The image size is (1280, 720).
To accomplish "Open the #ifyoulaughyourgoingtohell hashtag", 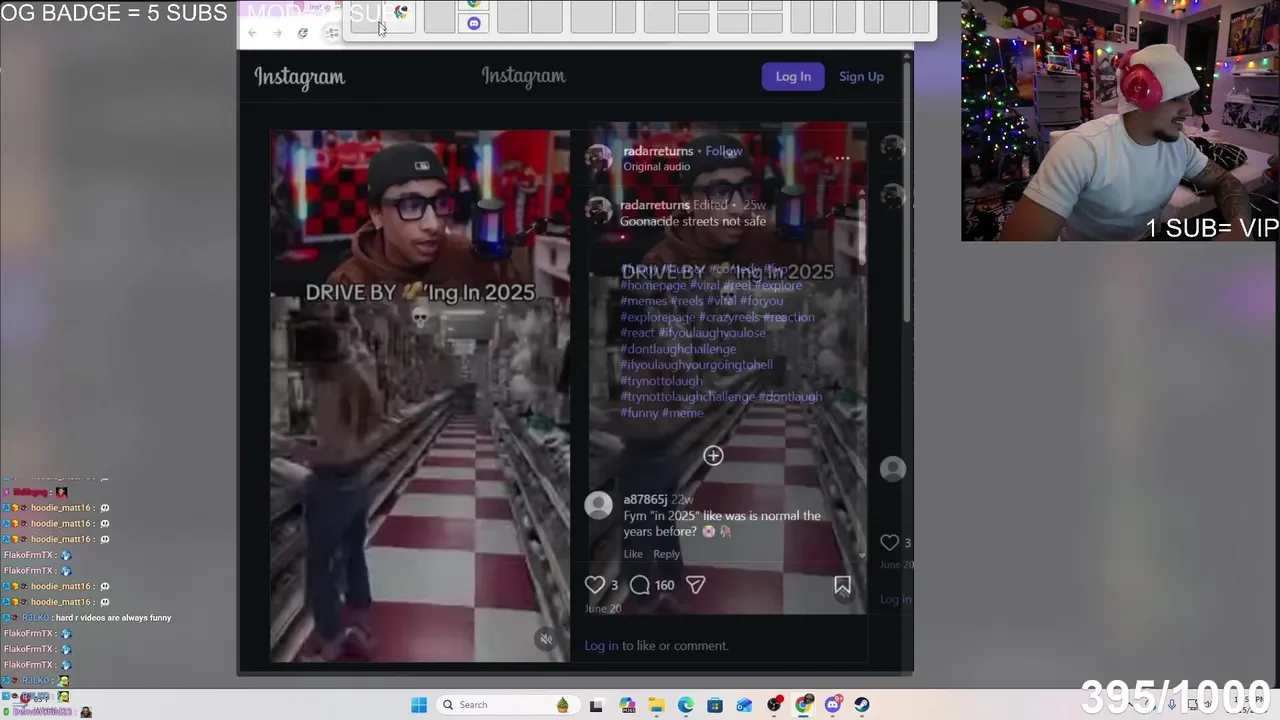I will (x=696, y=365).
